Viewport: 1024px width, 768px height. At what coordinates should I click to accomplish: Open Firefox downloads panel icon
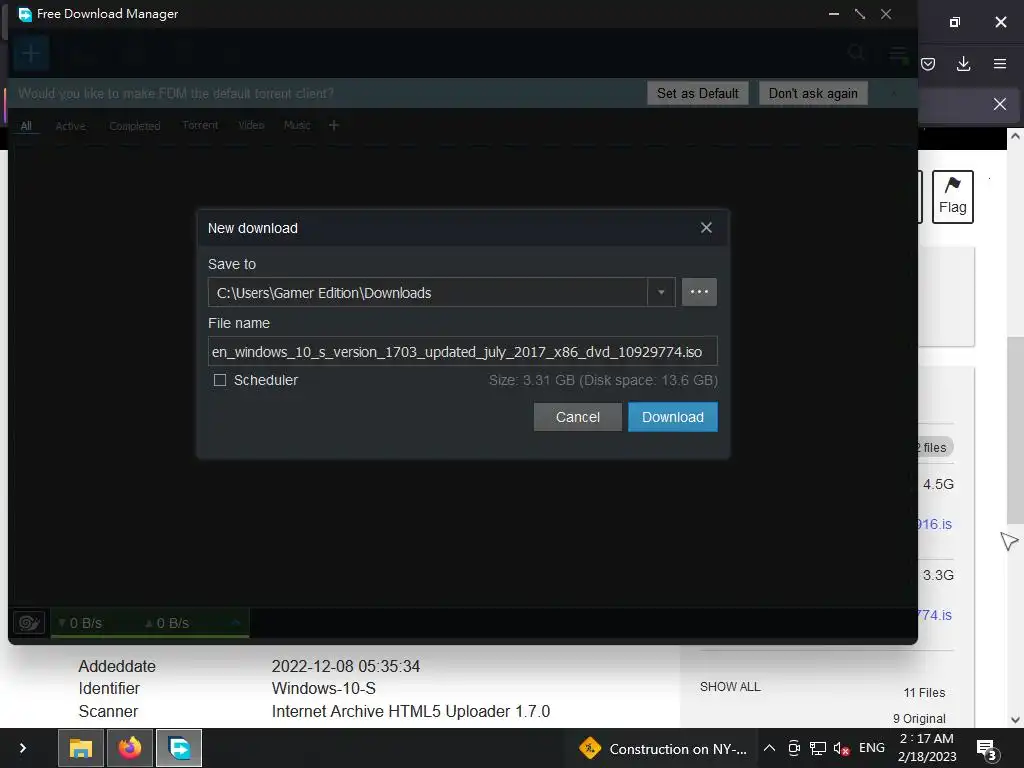point(963,64)
